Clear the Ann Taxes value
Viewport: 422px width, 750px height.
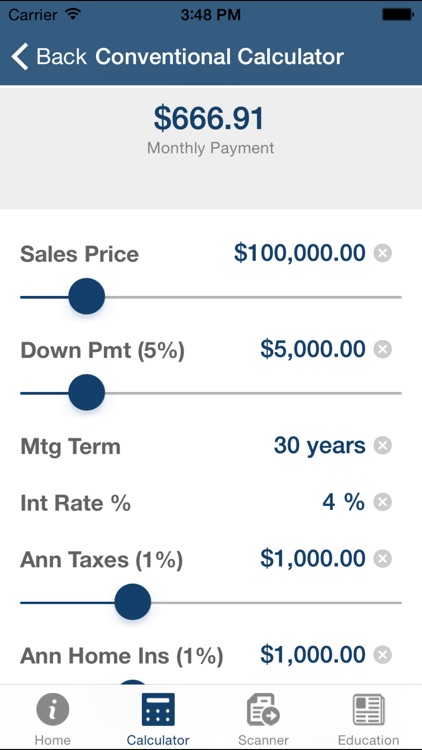coord(382,559)
